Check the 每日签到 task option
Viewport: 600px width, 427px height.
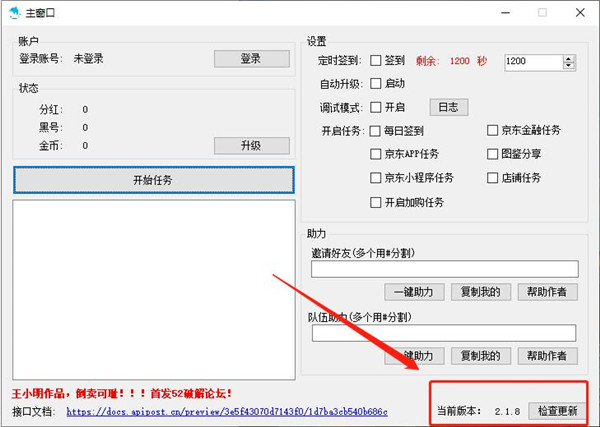pyautogui.click(x=376, y=131)
